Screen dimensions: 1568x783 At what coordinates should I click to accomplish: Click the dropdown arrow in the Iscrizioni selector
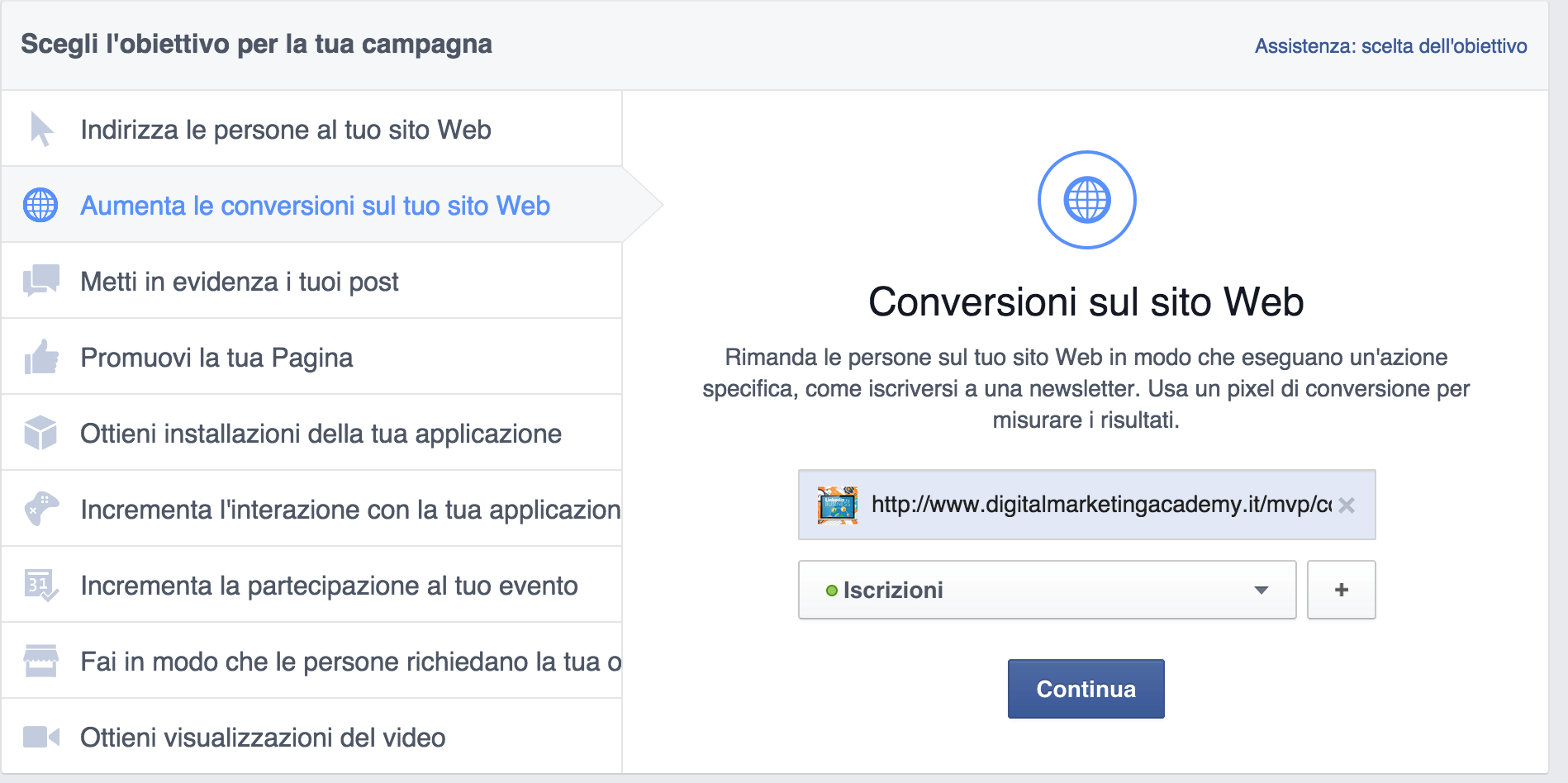(1261, 590)
